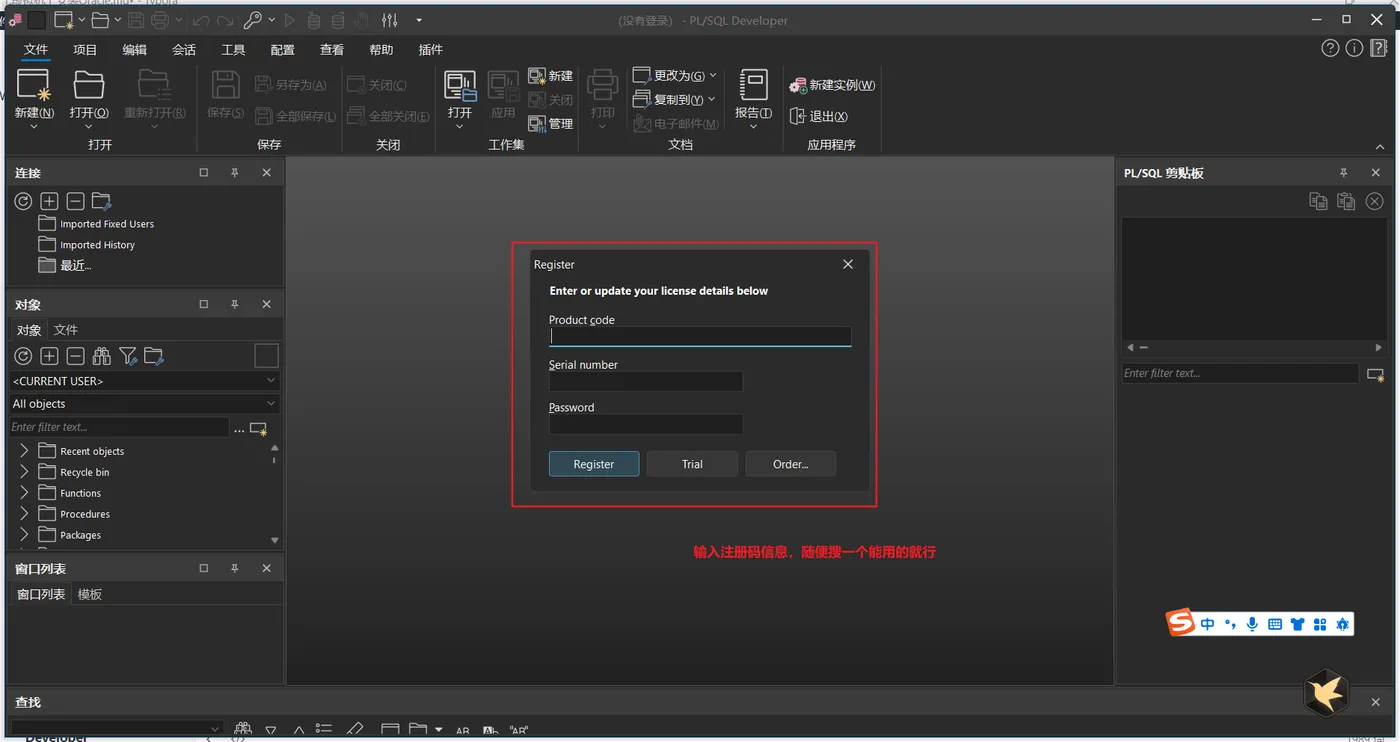Remove connection with minus icon in 连接
The height and width of the screenshot is (742, 1400).
click(75, 201)
